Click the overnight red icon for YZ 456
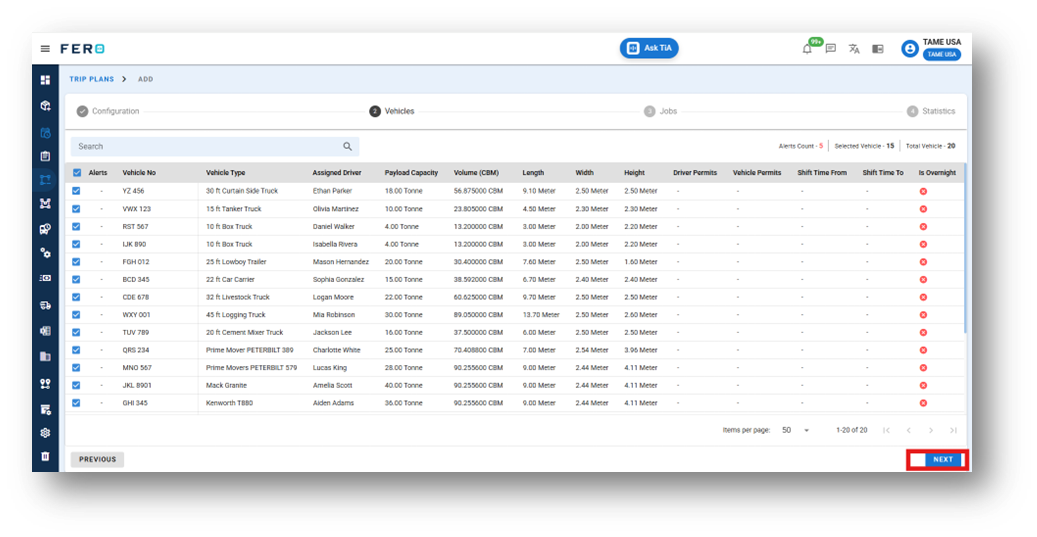The height and width of the screenshot is (537, 1037). coord(923,191)
